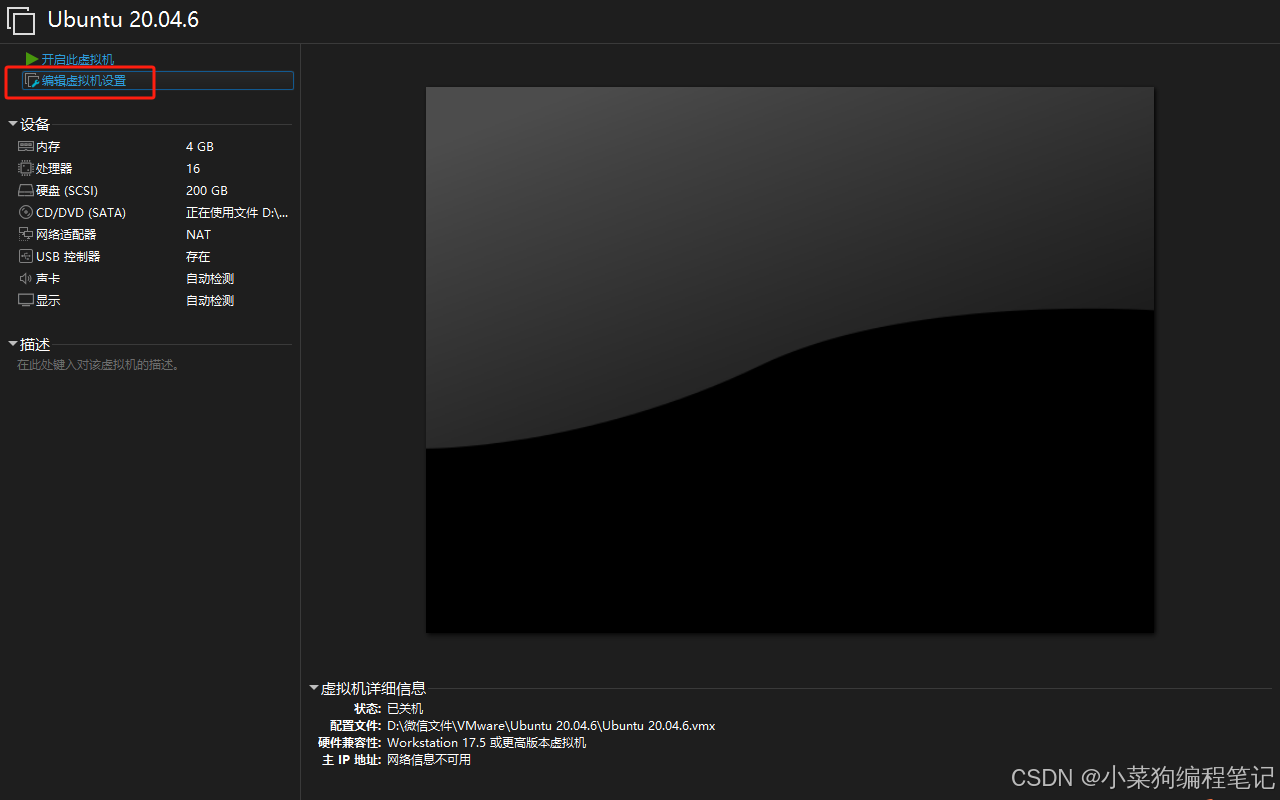Viewport: 1280px width, 800px height.
Task: Select the CD/DVD (SATA) row label
Action: click(81, 212)
